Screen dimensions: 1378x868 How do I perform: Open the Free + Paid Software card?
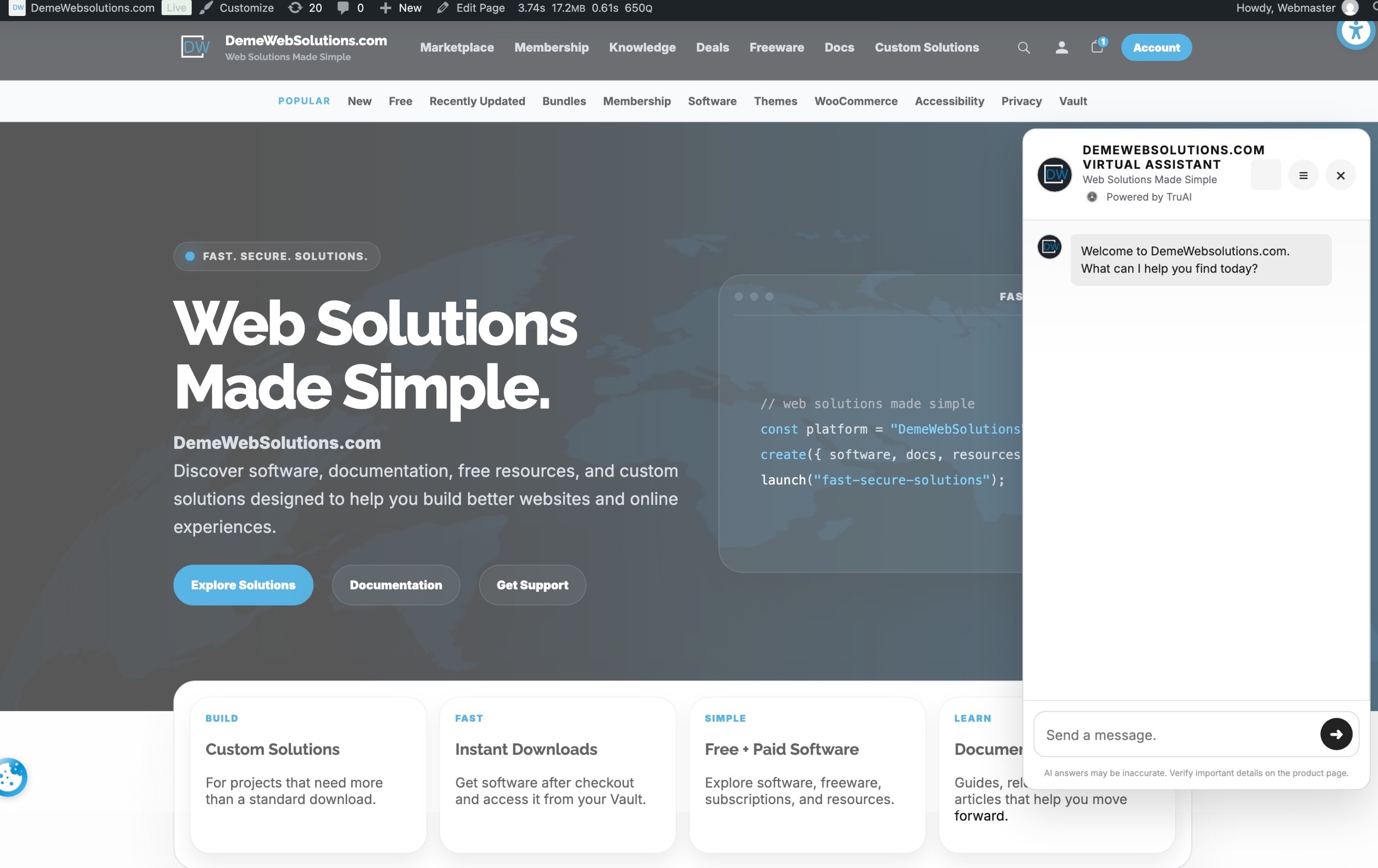[x=807, y=774]
